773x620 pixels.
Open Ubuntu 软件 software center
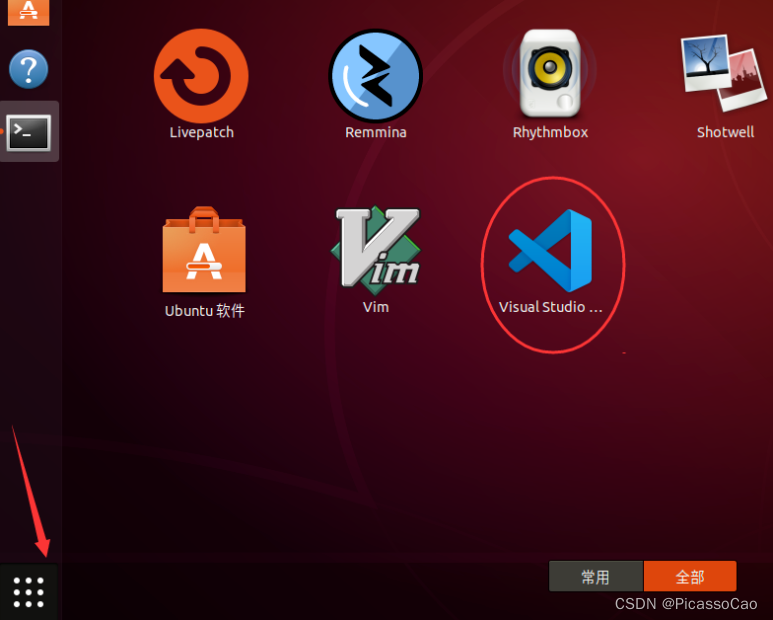204,249
